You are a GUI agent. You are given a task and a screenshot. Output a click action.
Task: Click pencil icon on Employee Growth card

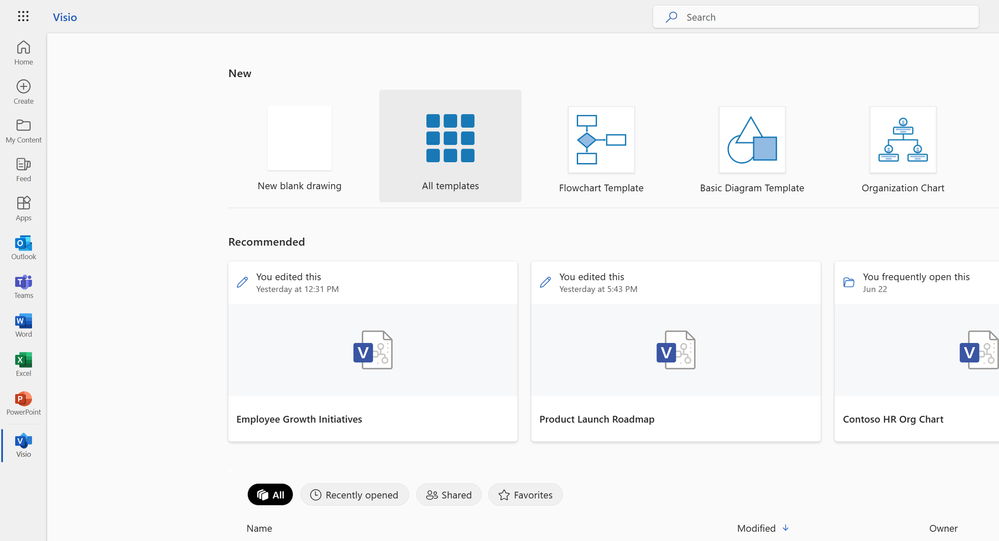(x=242, y=282)
